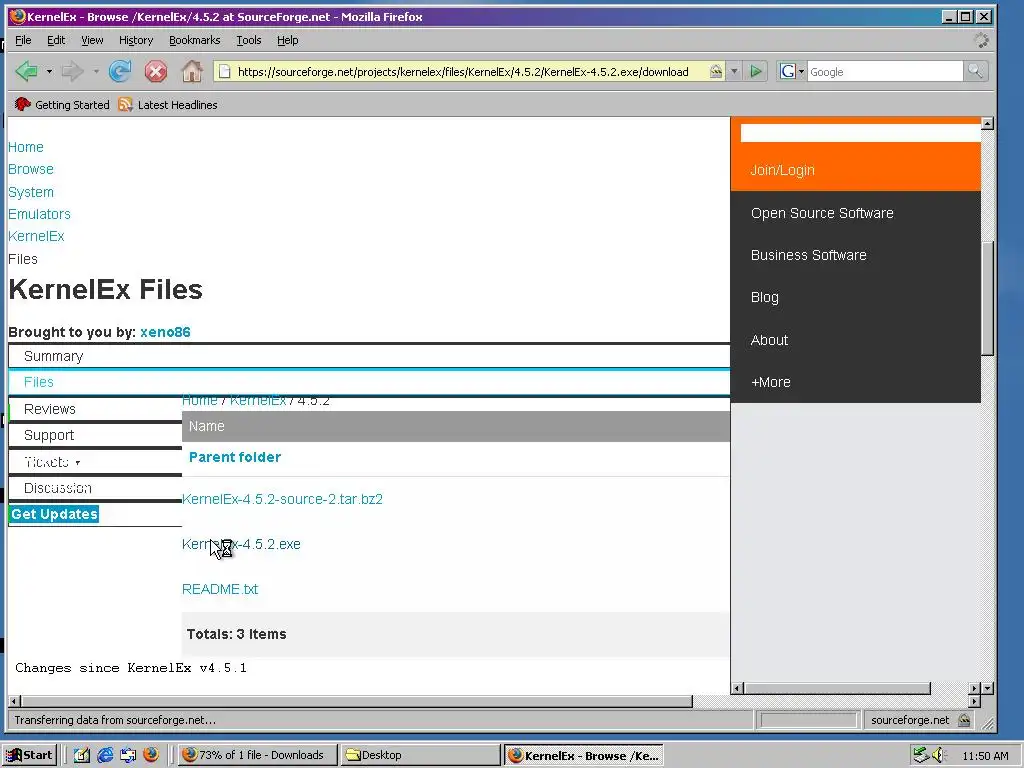Click into the Google search field
The width and height of the screenshot is (1024, 768).
[884, 71]
